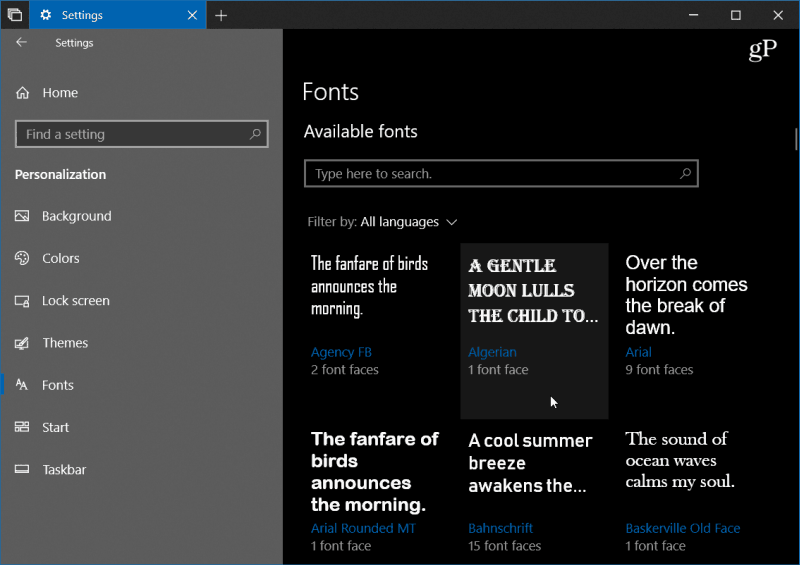The image size is (800, 565).
Task: Focus the Find a setting field
Action: tap(142, 134)
